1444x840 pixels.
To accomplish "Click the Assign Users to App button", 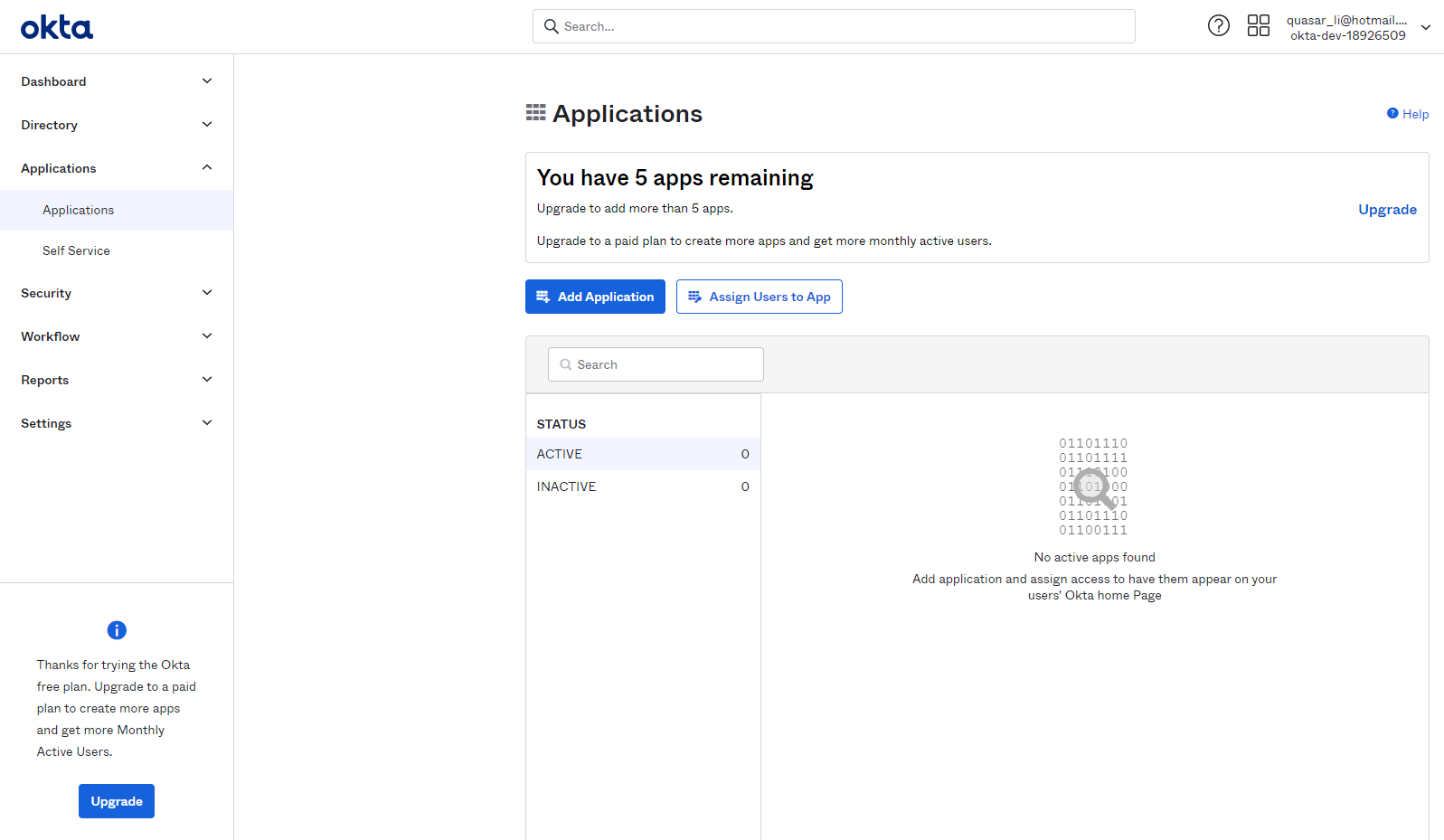I will [760, 297].
